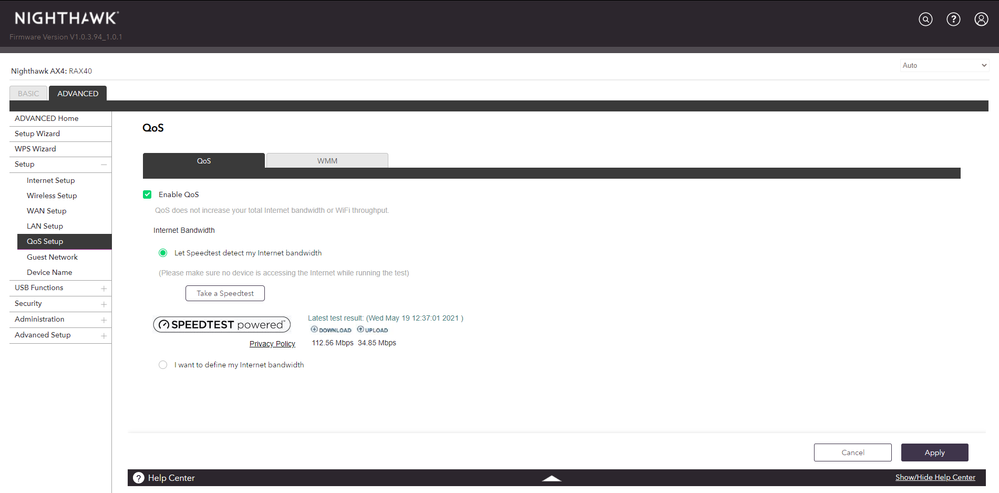The image size is (999, 493).
Task: Click the Apply button
Action: 935,452
